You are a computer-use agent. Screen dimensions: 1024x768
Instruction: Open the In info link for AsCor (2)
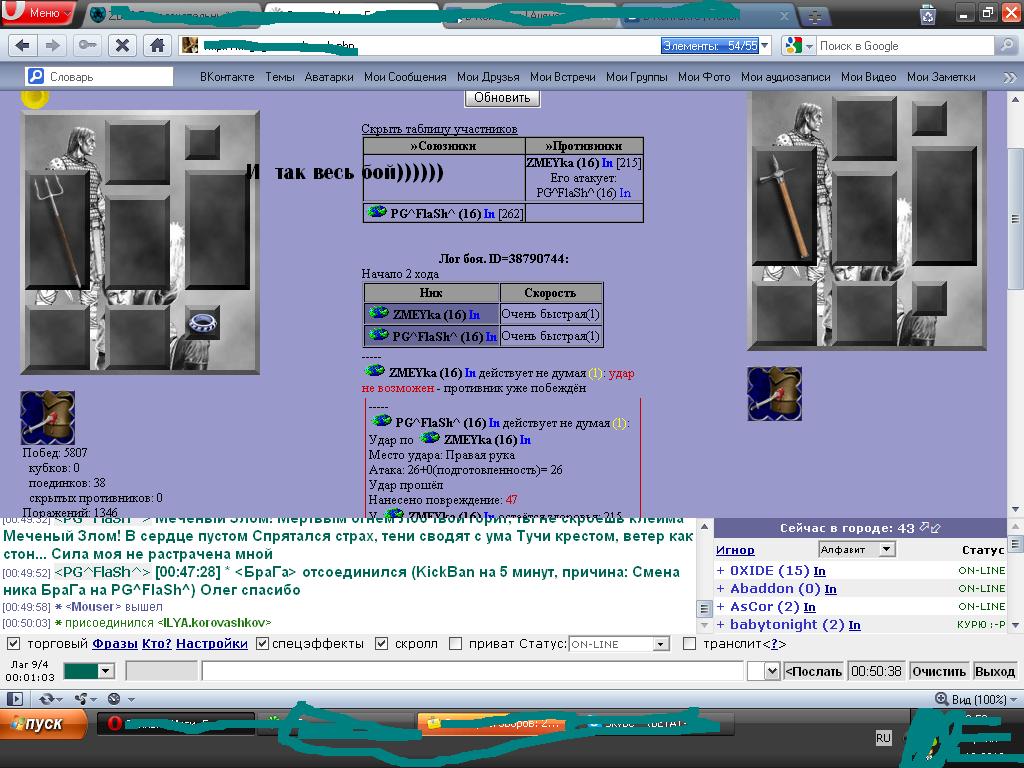pyautogui.click(x=809, y=607)
